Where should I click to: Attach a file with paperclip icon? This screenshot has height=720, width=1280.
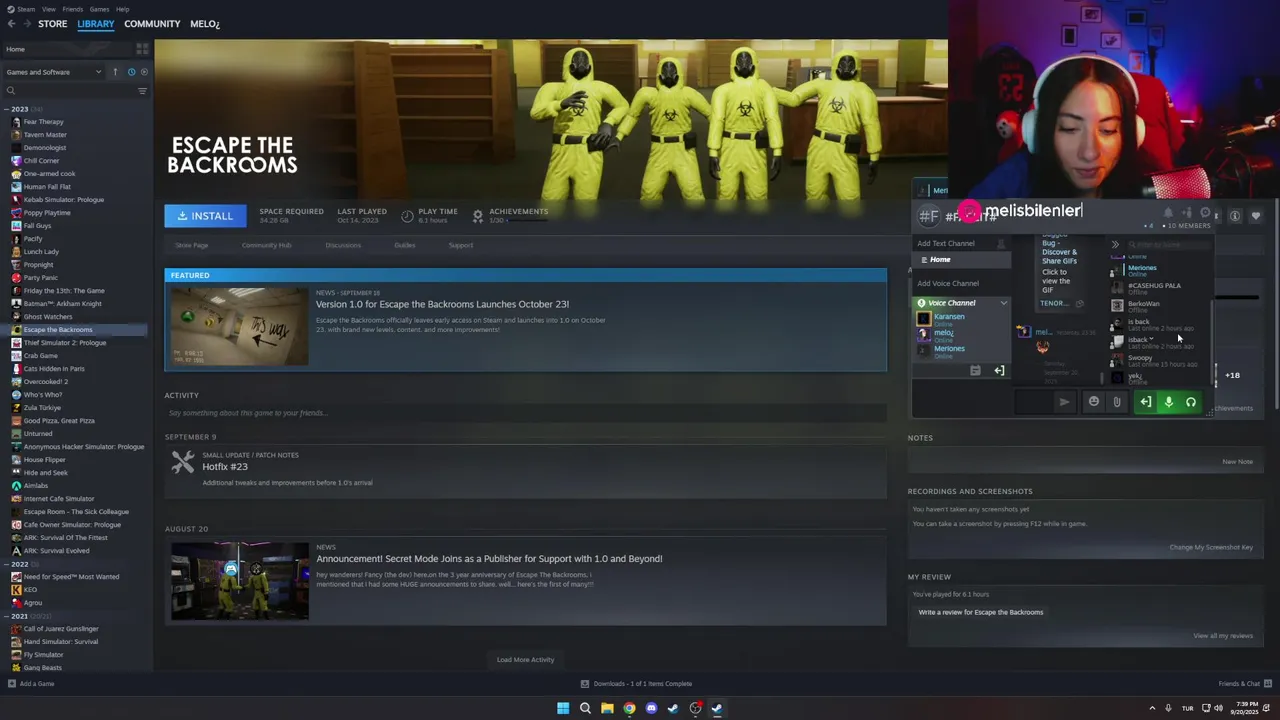pos(1117,402)
